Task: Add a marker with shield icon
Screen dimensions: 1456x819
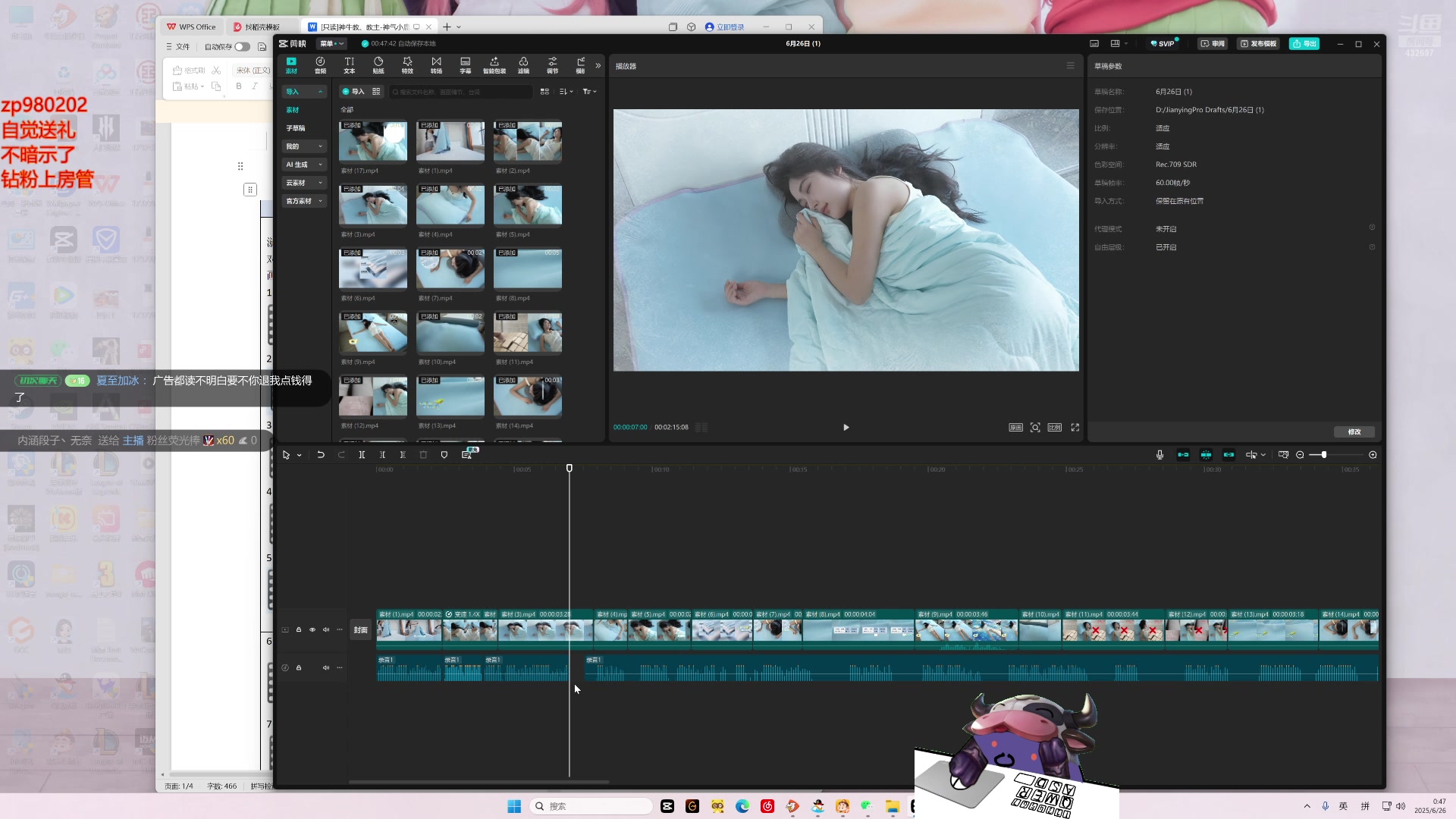Action: click(444, 455)
